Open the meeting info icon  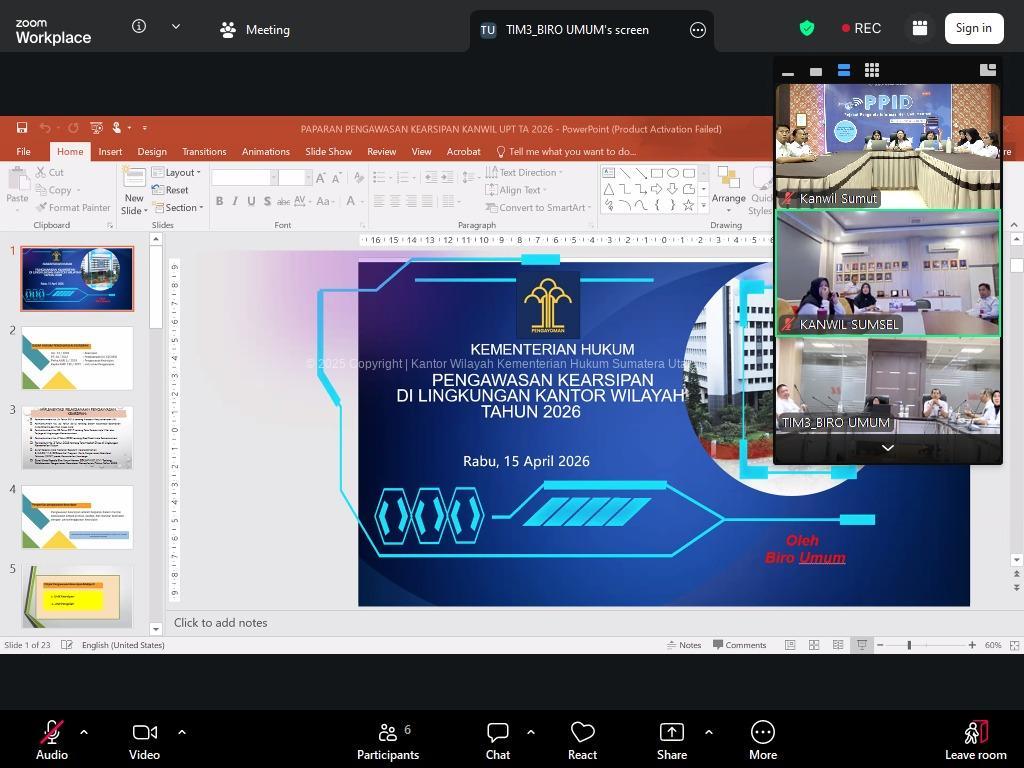139,27
